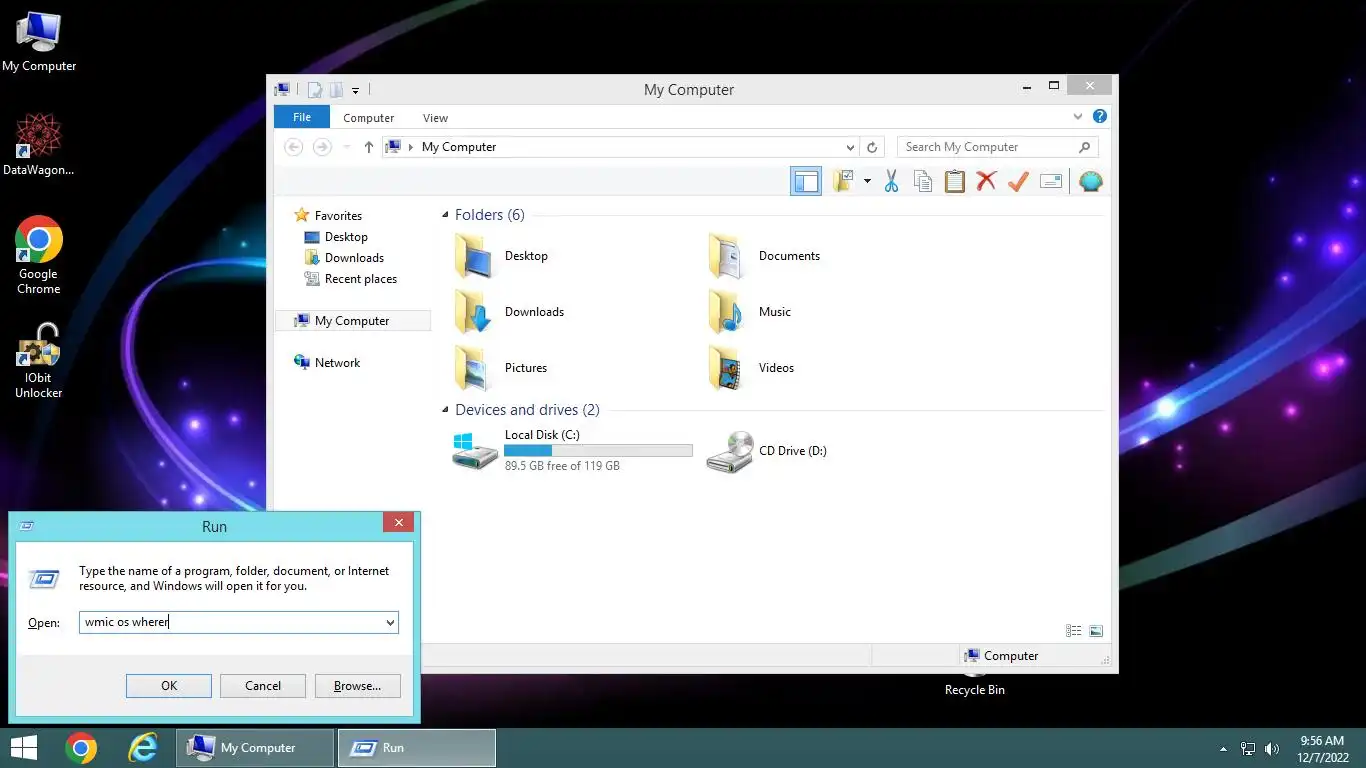Close the Run dialog

coord(398,523)
